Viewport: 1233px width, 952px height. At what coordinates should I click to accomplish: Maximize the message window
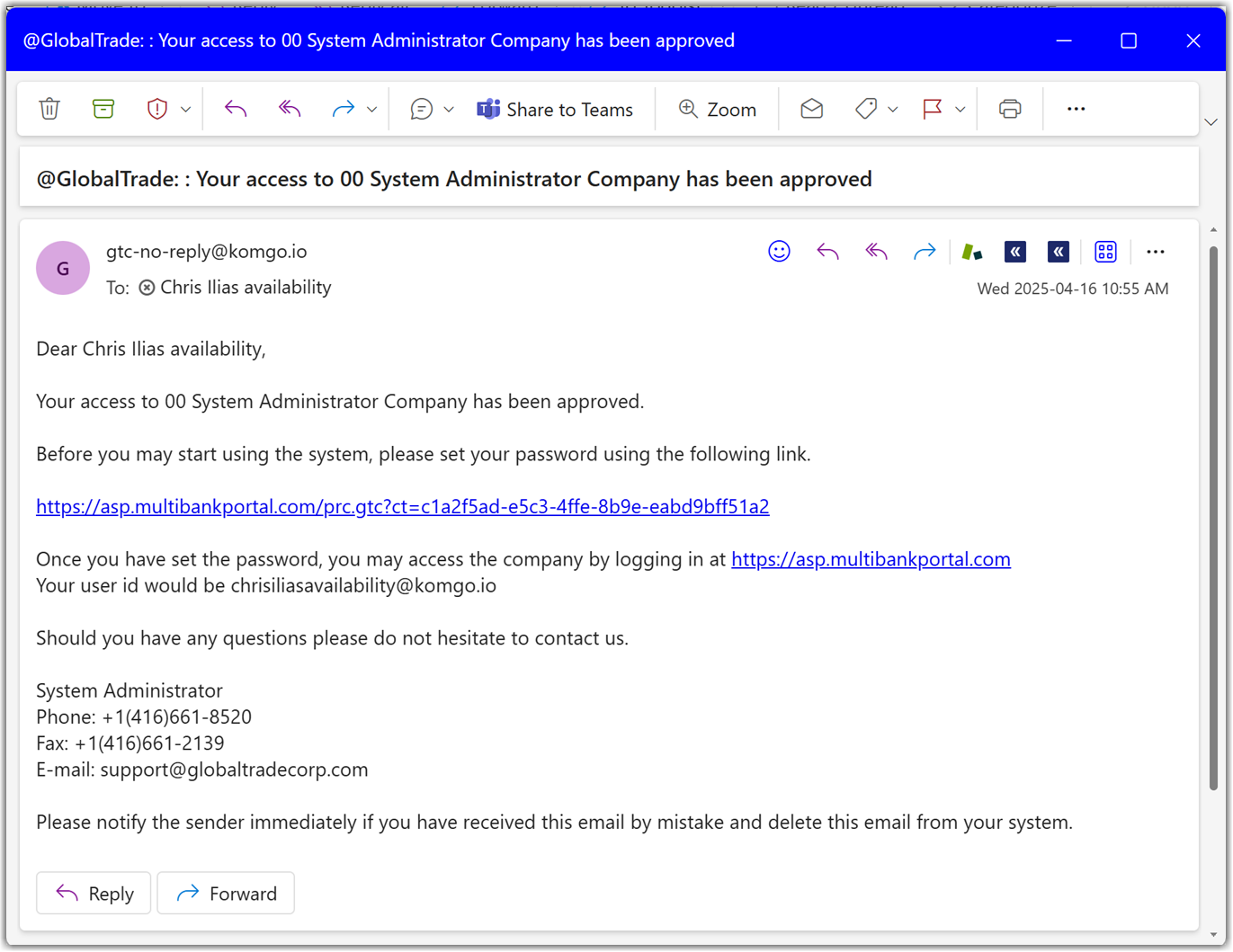click(x=1129, y=40)
